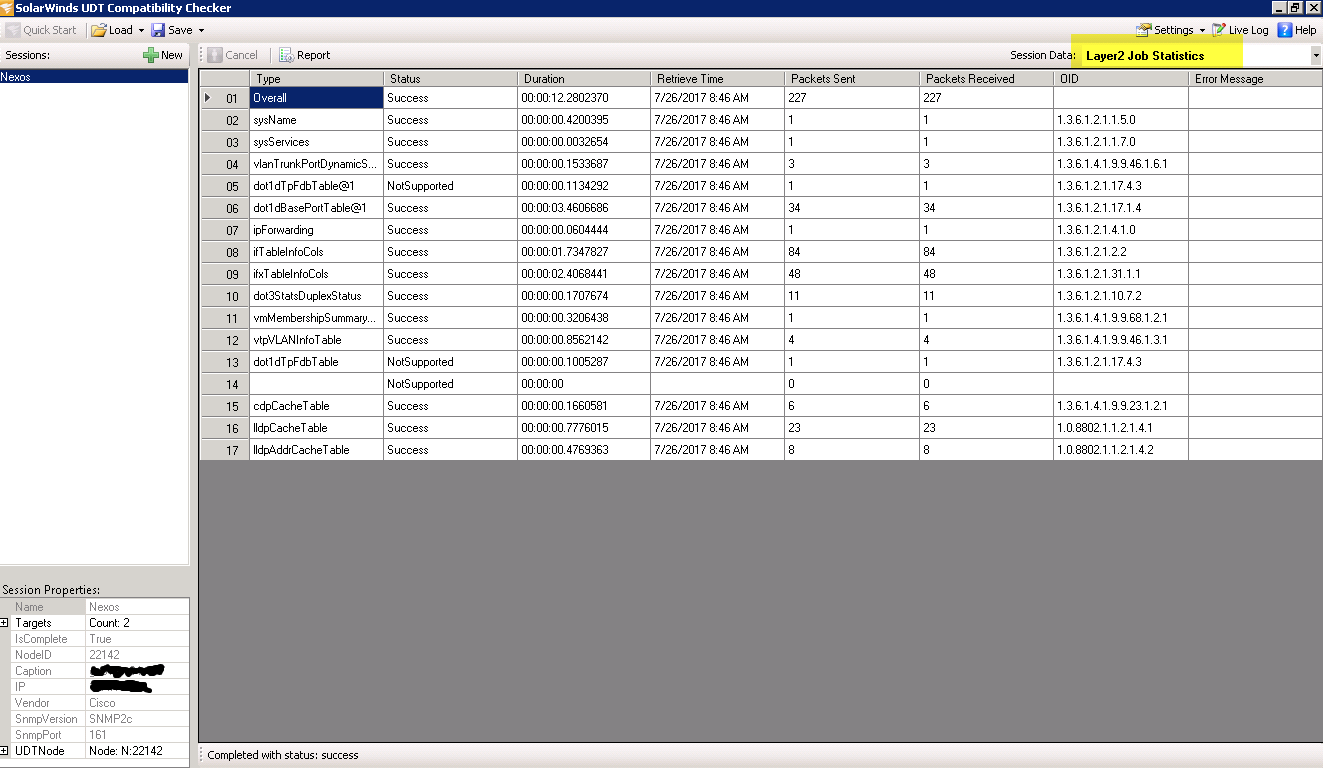Sort by the Duration column header
The image size is (1323, 768).
584,78
